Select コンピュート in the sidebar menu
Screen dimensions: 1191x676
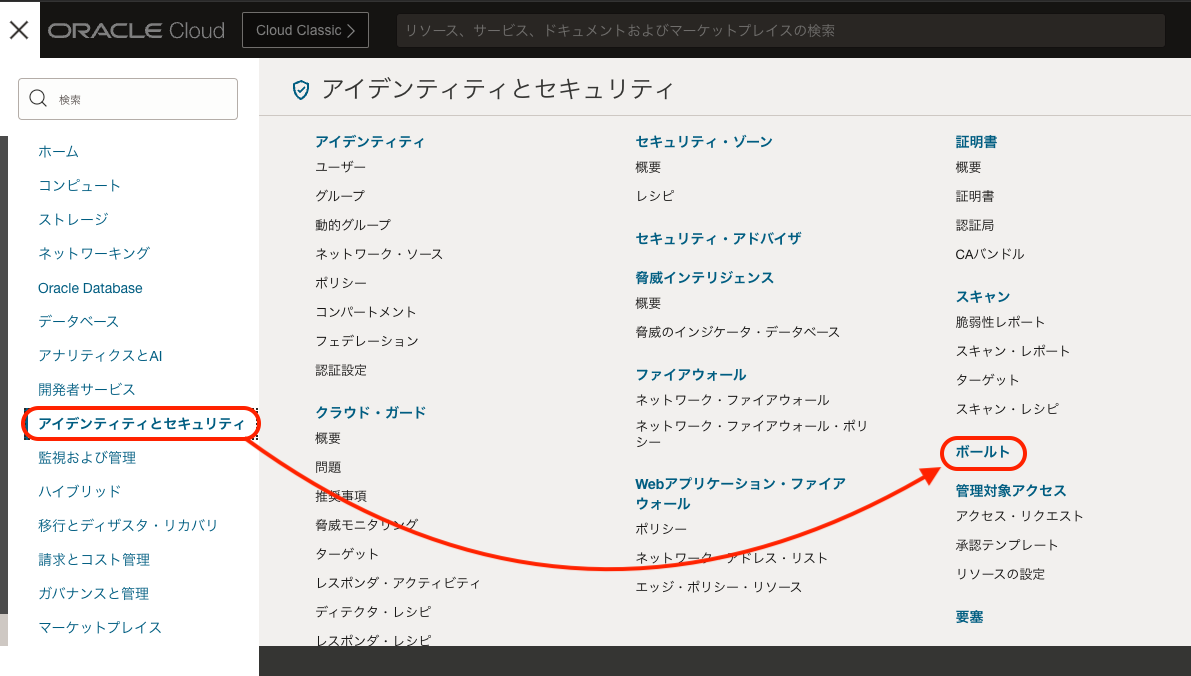pos(78,185)
